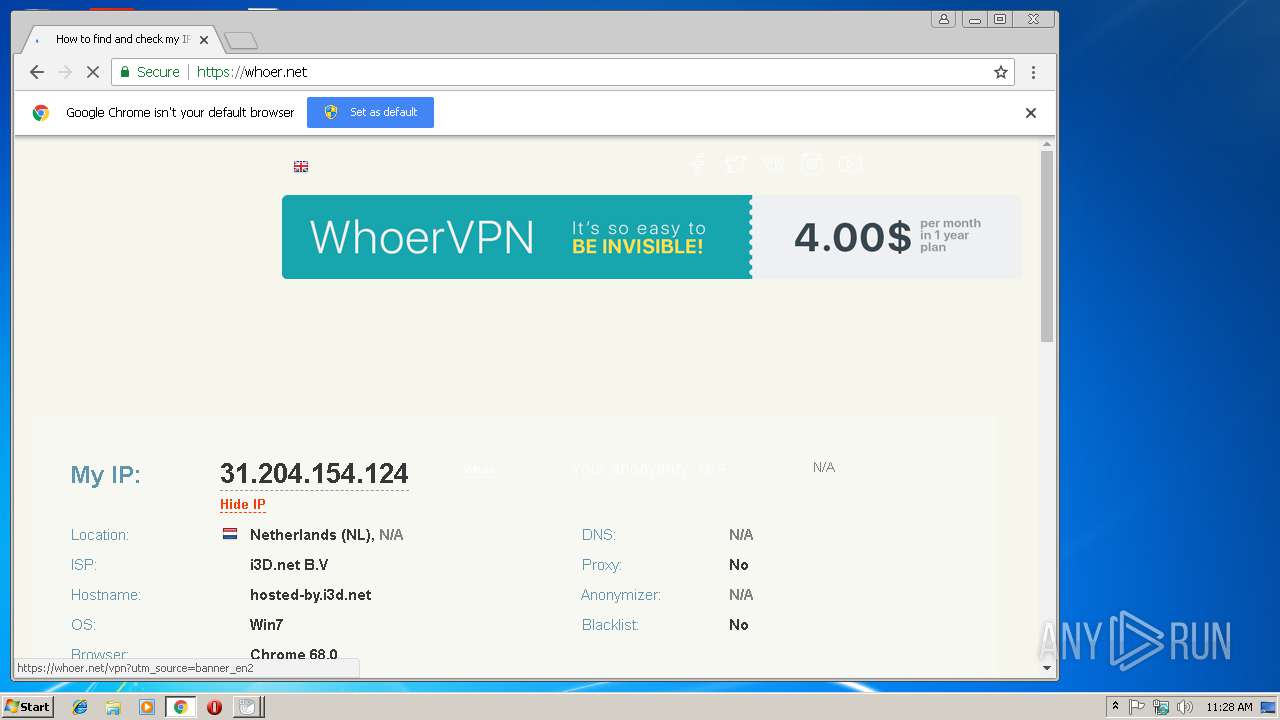Click the green Secure padlock icon
The width and height of the screenshot is (1280, 720).
click(x=125, y=72)
